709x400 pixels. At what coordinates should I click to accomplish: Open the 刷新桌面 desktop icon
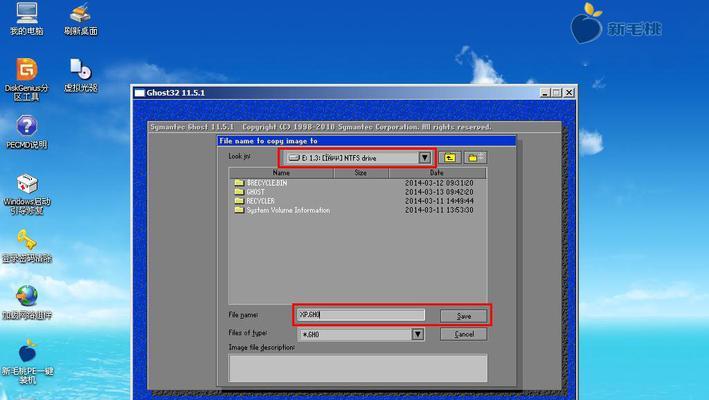point(80,19)
